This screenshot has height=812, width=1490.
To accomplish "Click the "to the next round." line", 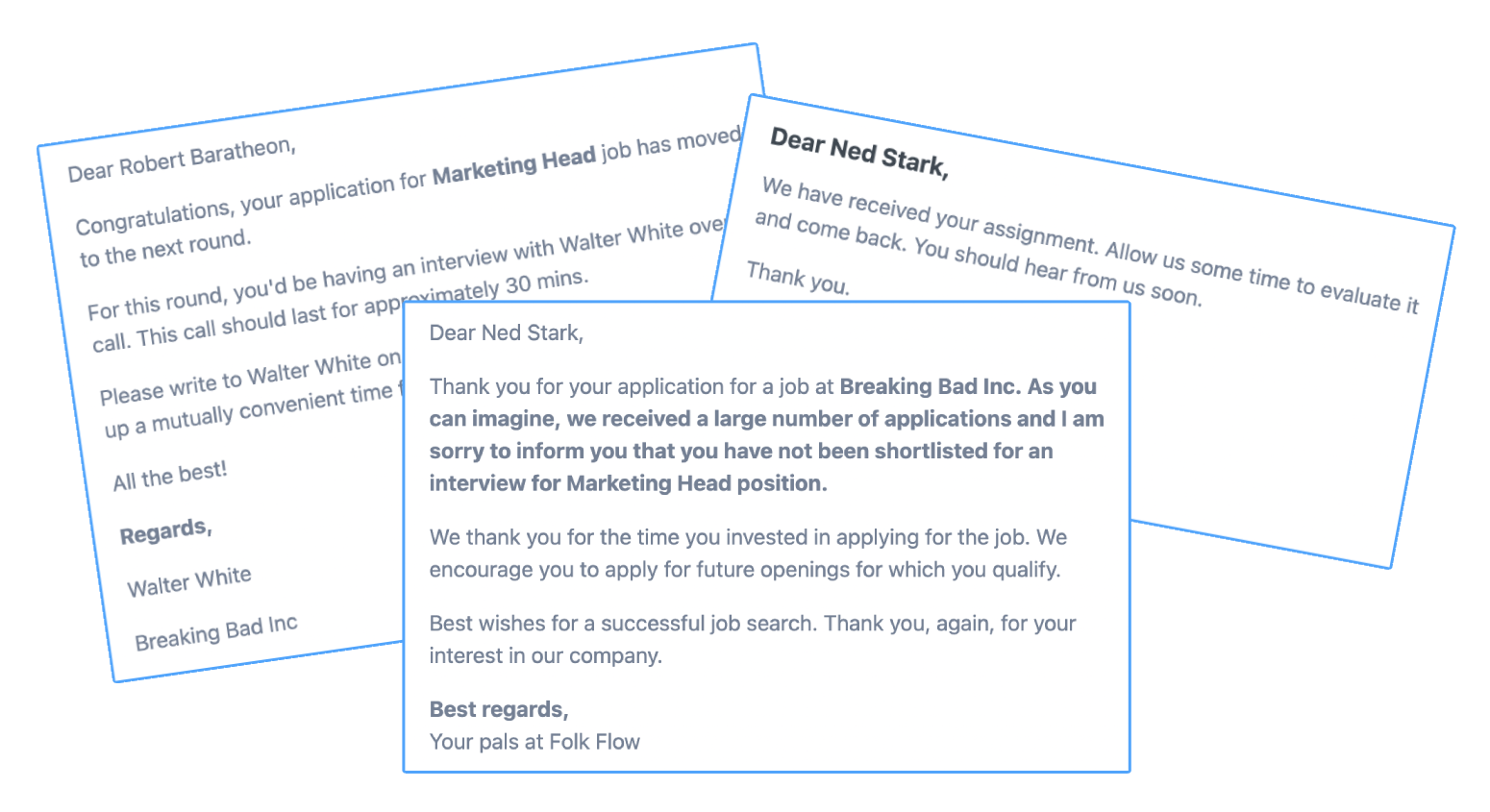I will tap(164, 248).
